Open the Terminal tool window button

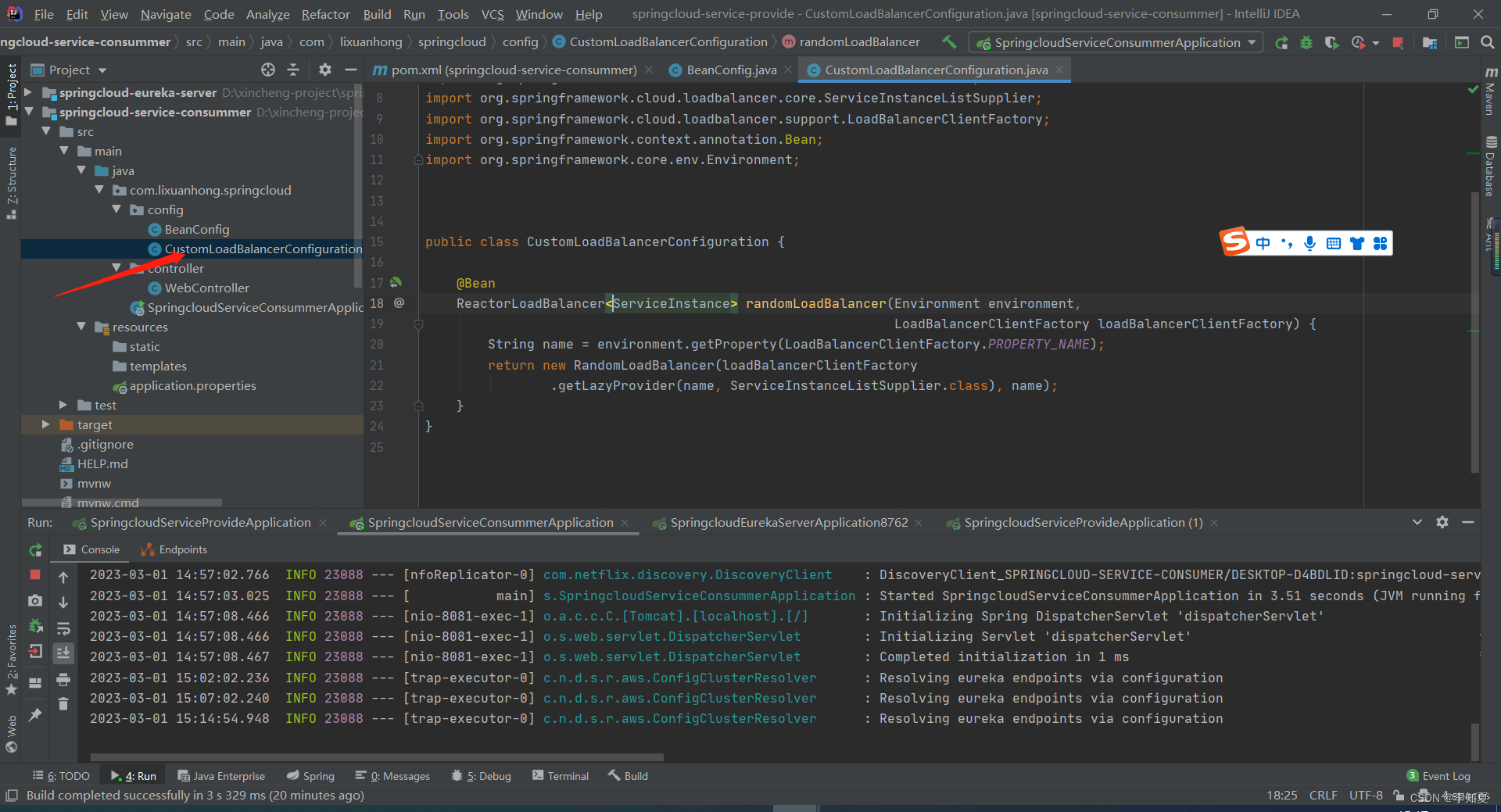pos(560,776)
